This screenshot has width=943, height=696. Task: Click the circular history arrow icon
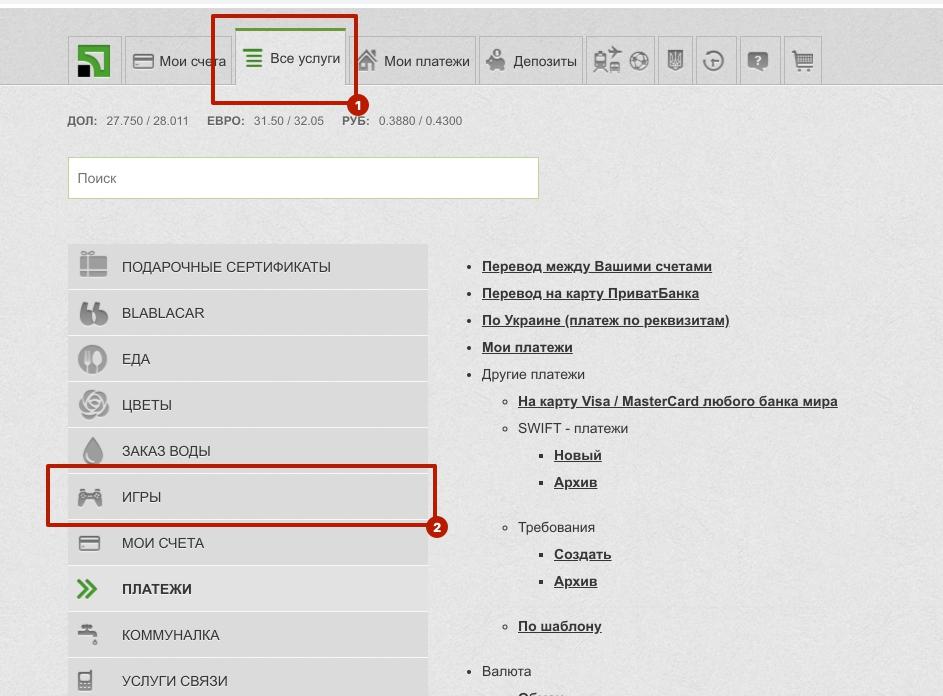(x=713, y=61)
